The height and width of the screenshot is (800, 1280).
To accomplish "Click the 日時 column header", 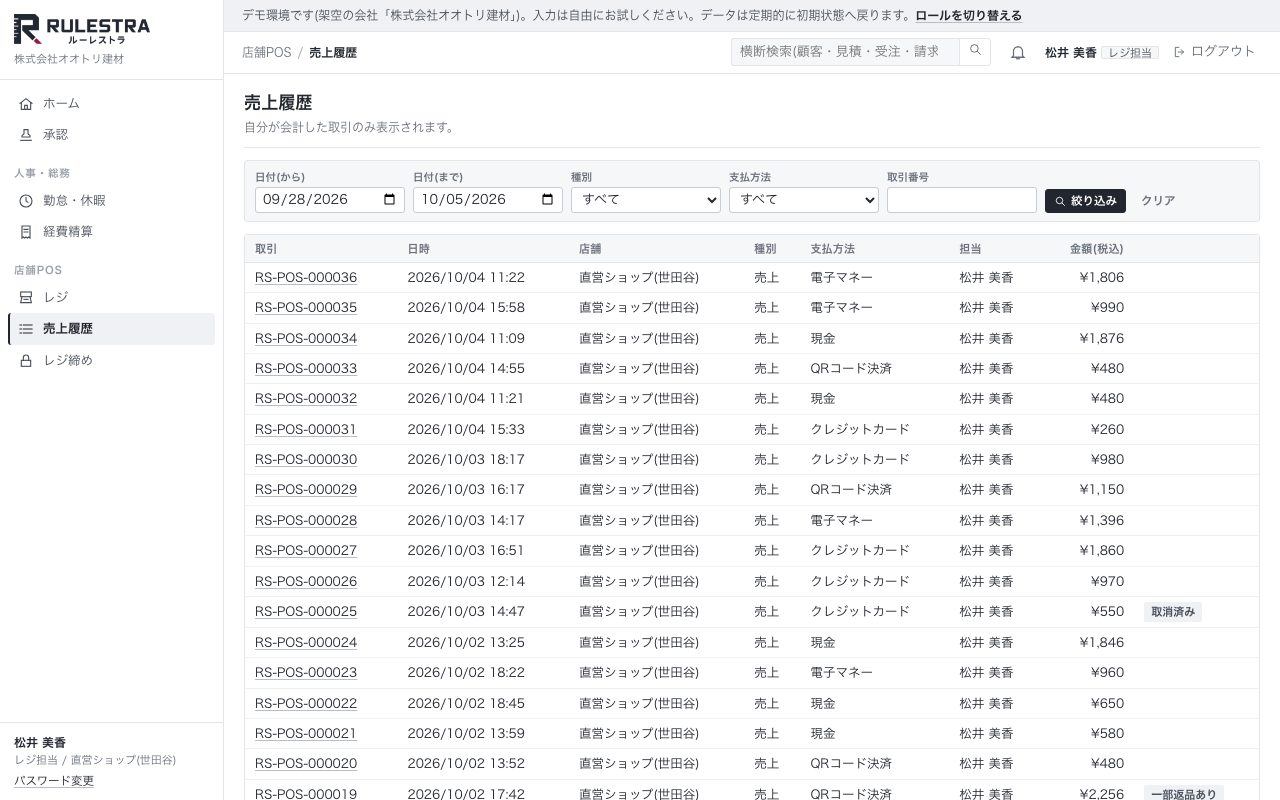I will [419, 249].
